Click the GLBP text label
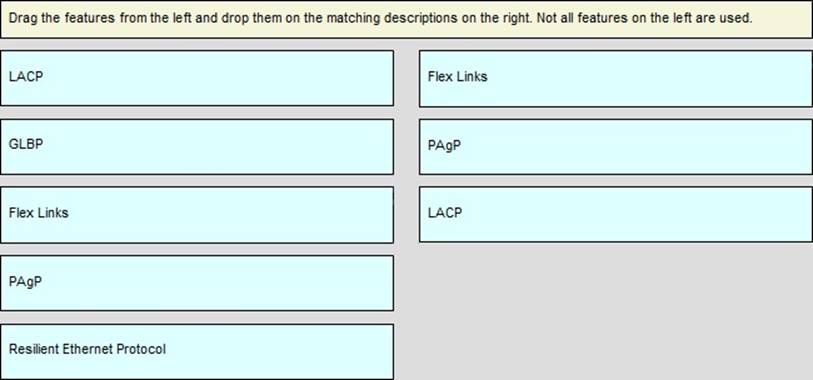This screenshot has width=813, height=380. [26, 145]
